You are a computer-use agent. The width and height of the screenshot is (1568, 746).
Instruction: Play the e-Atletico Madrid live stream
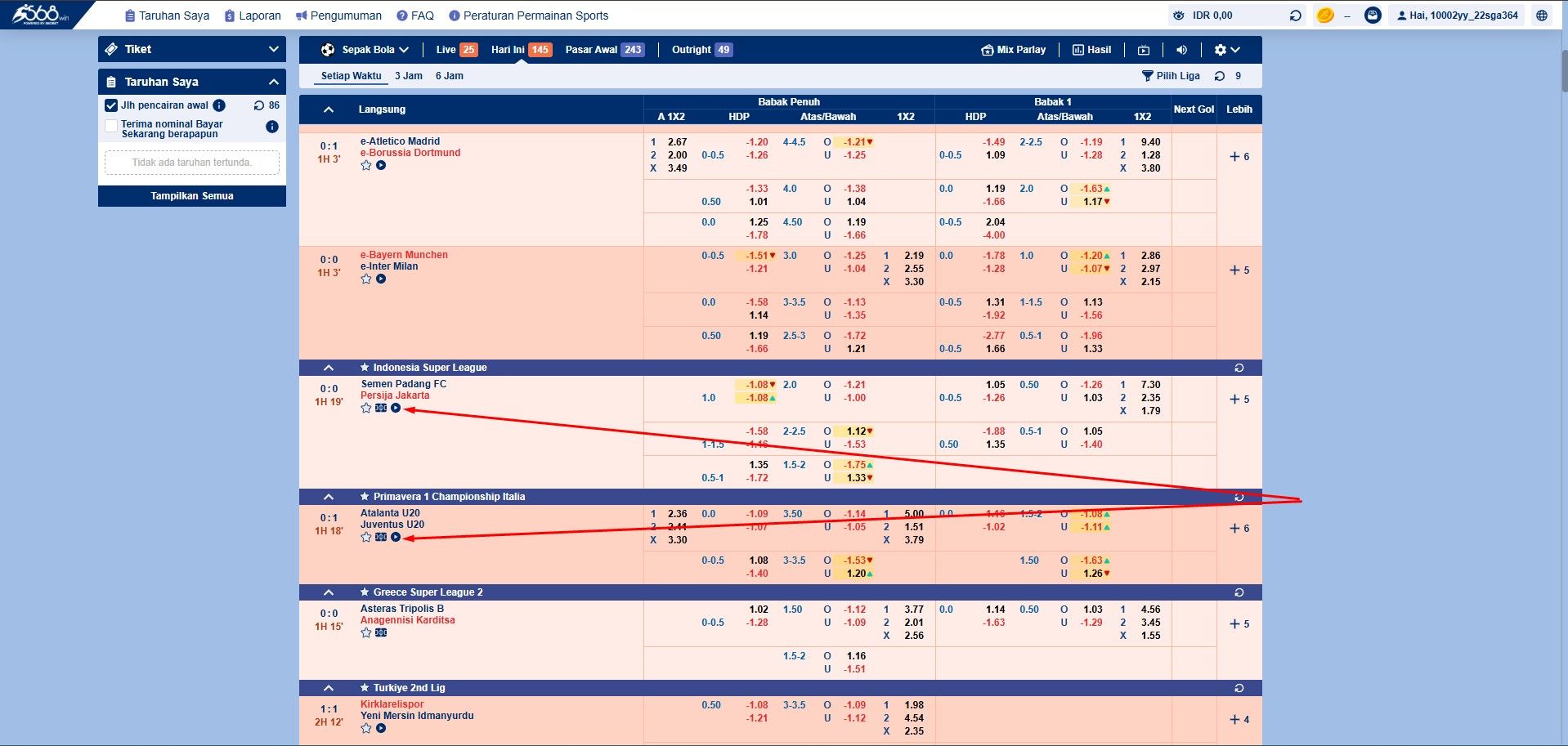tap(381, 165)
